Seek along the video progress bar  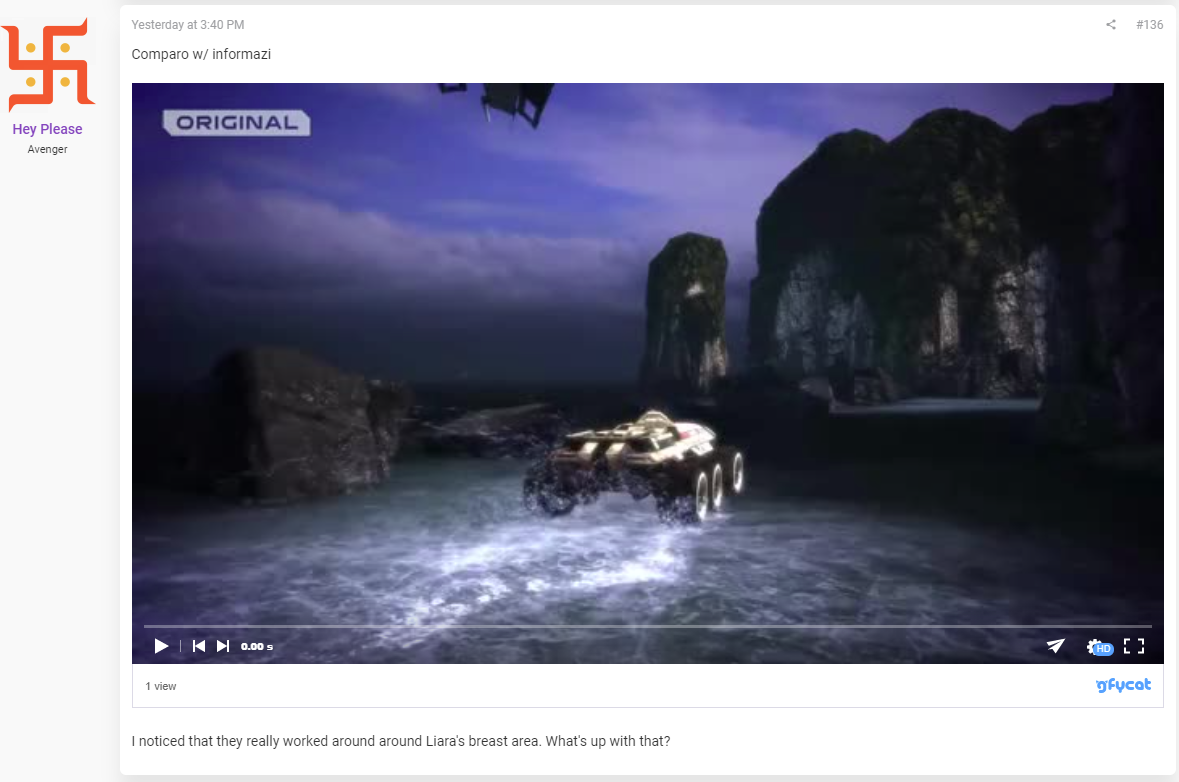point(647,626)
